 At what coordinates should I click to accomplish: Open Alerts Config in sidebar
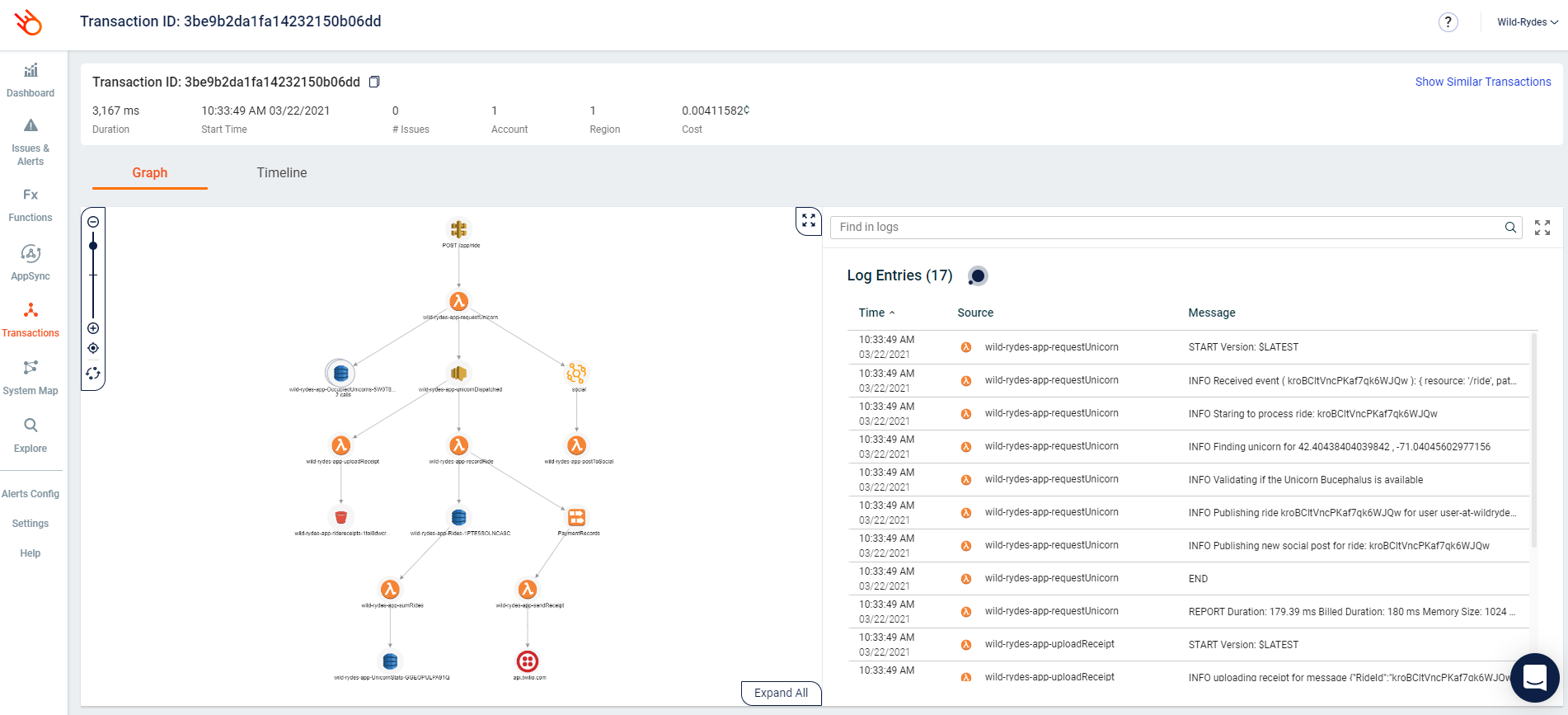[x=31, y=494]
